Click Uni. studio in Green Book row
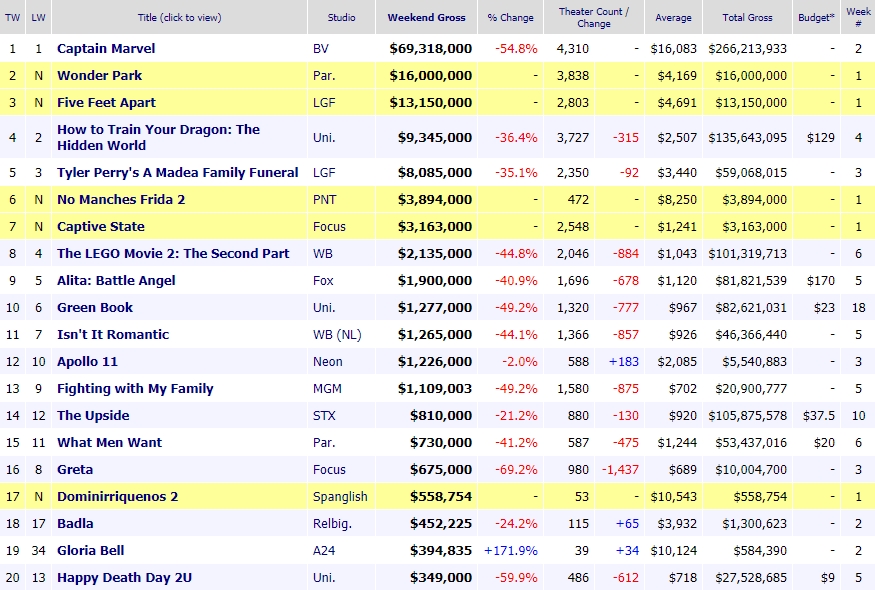The width and height of the screenshot is (875, 590). (x=324, y=308)
